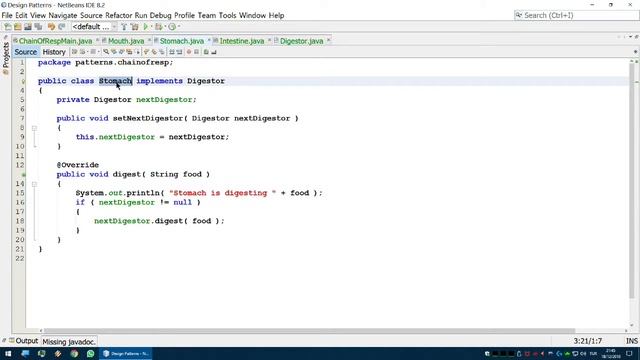Image resolution: width=640 pixels, height=360 pixels.
Task: Click the Find Selection magnifier icon
Action: (106, 52)
